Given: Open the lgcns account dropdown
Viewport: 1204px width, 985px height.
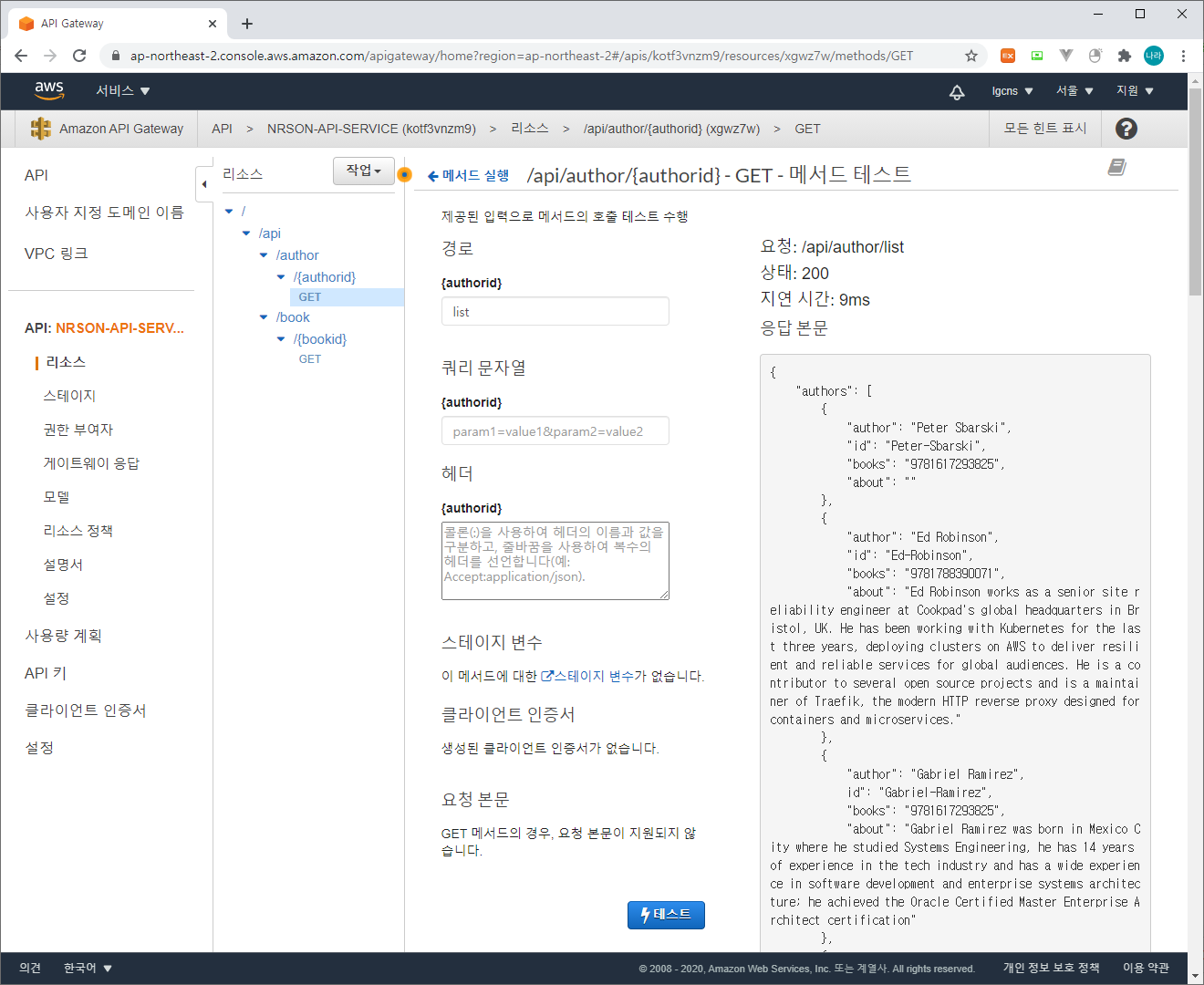Looking at the screenshot, I should point(1012,91).
